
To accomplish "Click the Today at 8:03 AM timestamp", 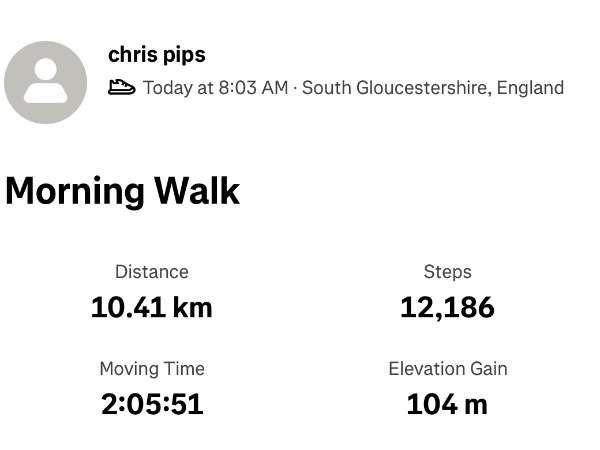I will coord(215,88).
